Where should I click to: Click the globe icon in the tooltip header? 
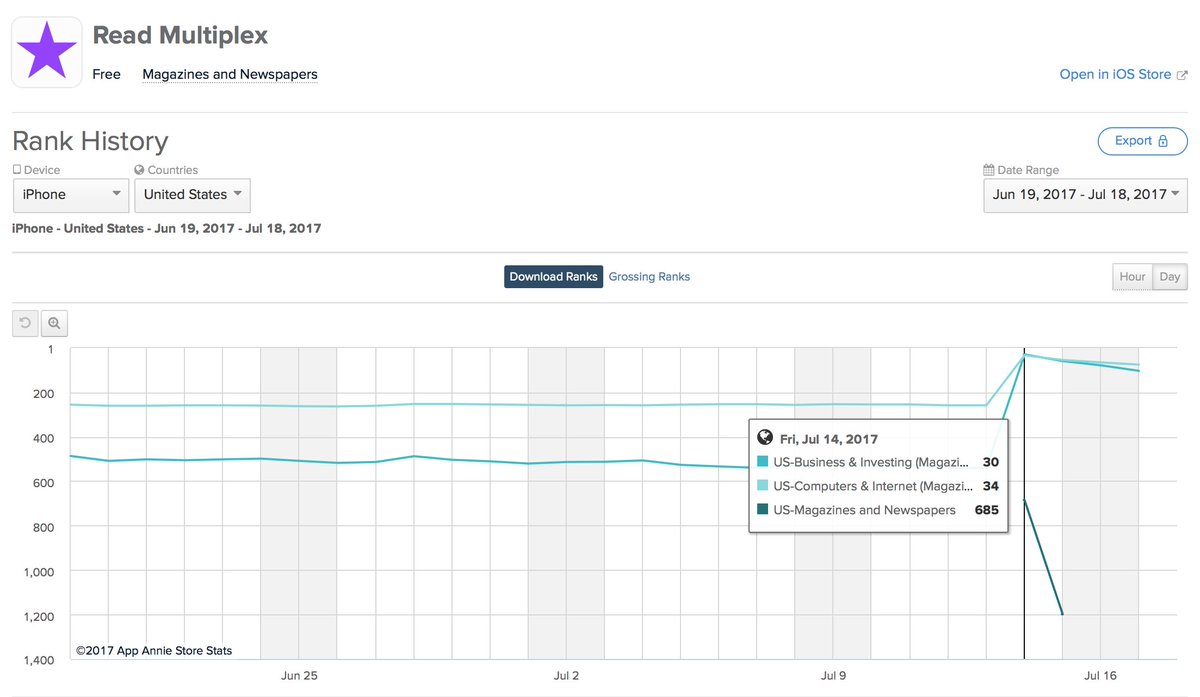pos(766,438)
